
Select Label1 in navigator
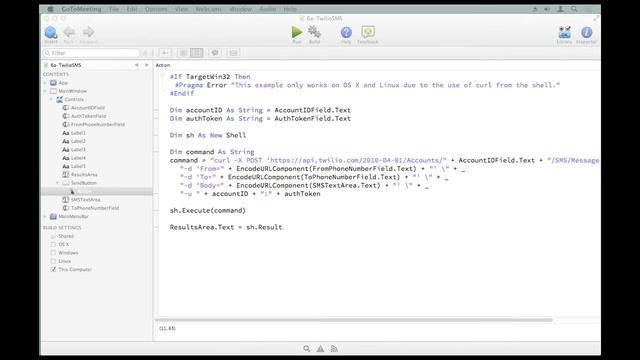78,133
